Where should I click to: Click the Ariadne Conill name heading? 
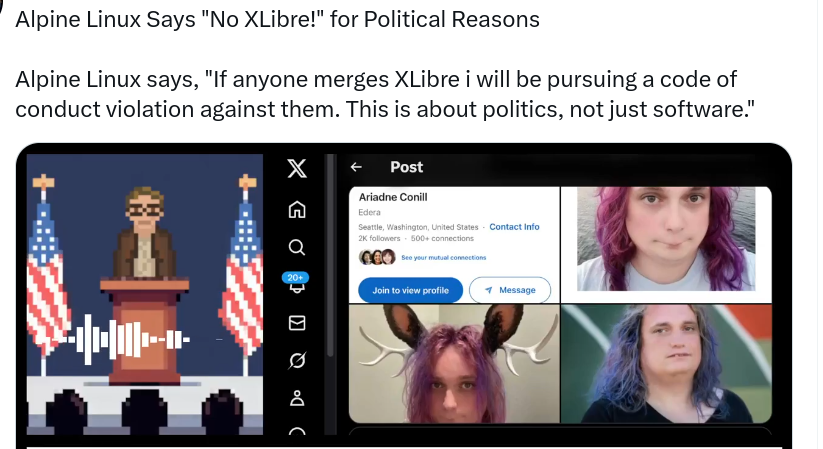click(x=393, y=197)
